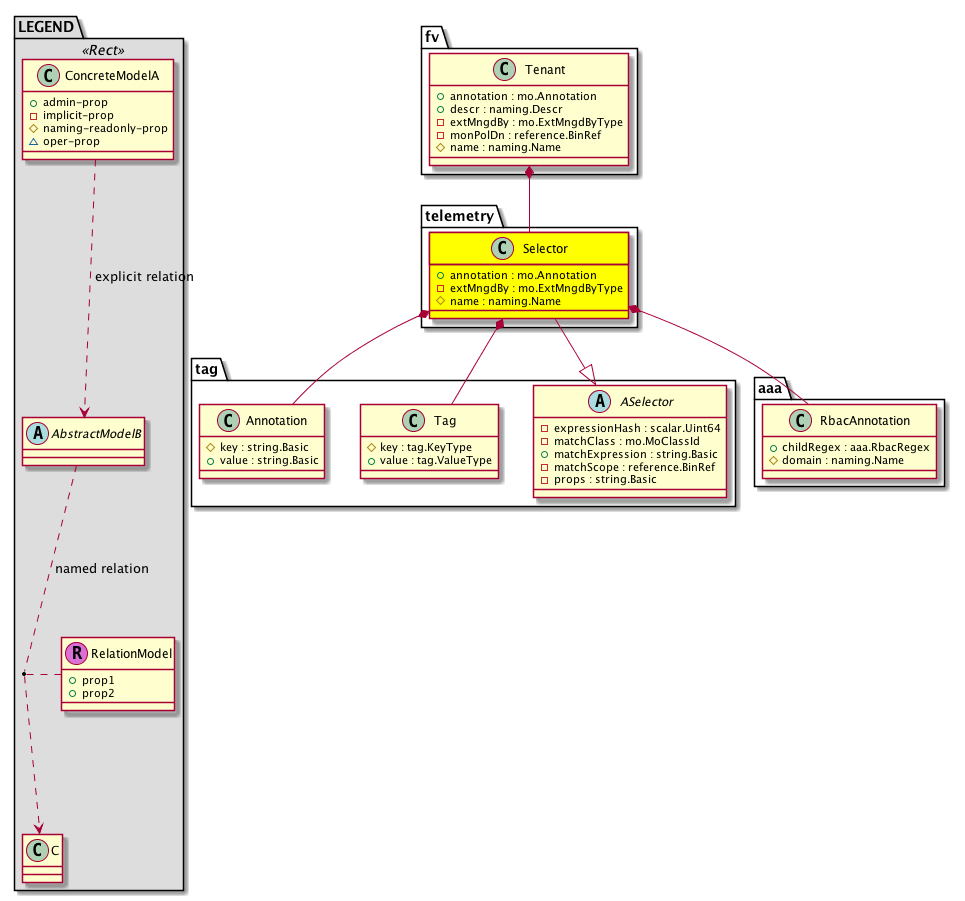This screenshot has width=965, height=901.
Task: Click the AbstractModelB 'A' icon
Action: (36, 435)
